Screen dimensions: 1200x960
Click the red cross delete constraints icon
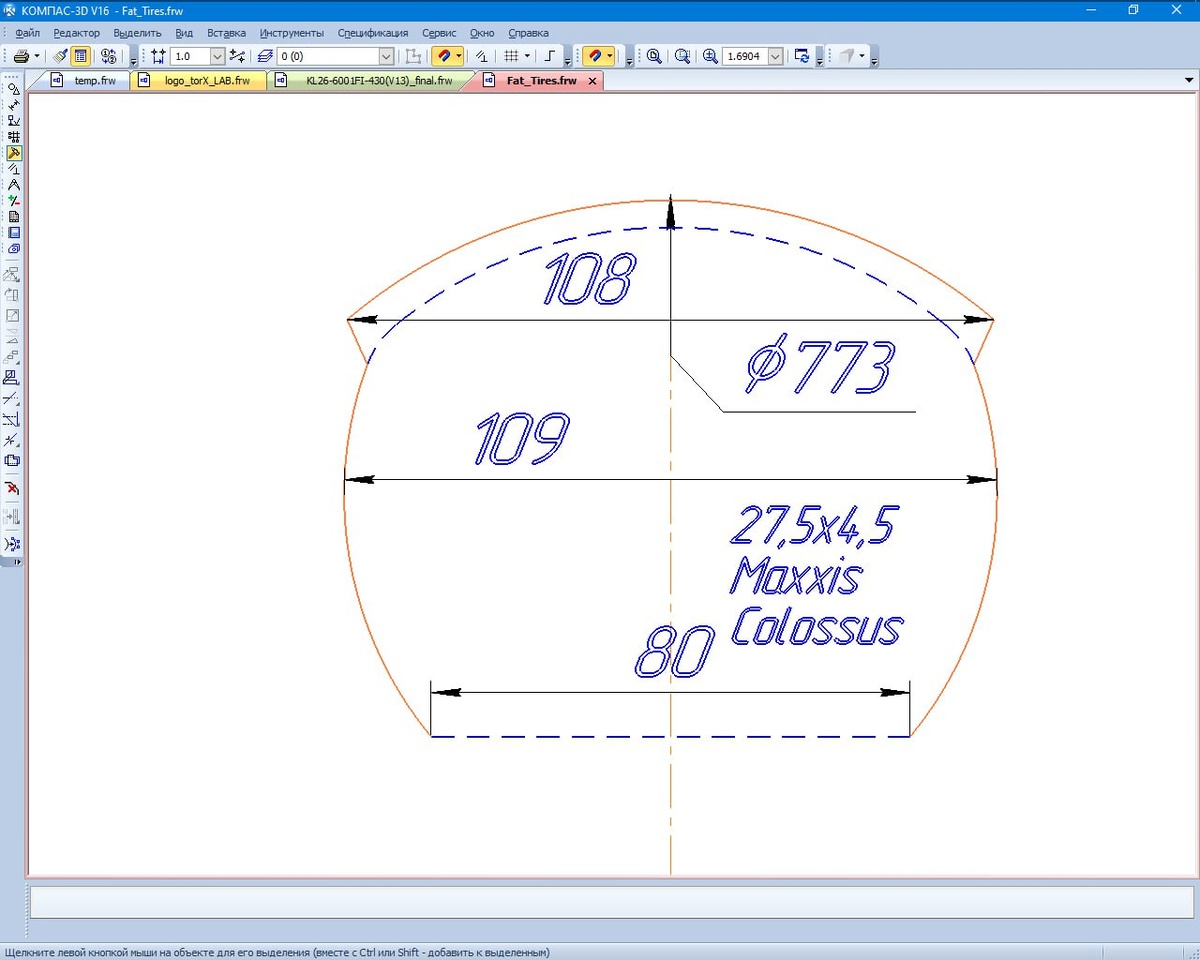[12, 488]
